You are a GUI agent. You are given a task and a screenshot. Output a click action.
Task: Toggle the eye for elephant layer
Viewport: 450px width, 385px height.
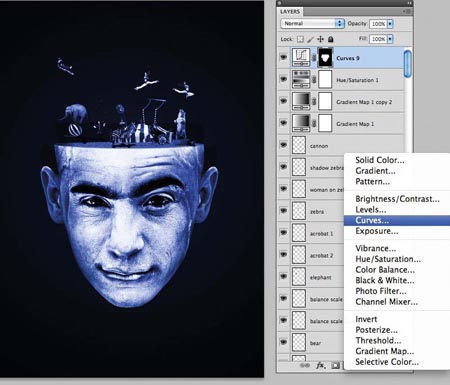pos(283,276)
